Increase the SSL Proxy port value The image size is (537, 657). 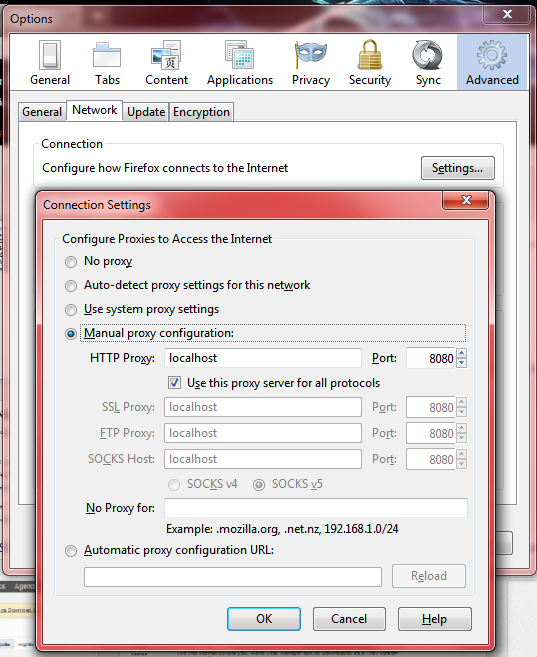(x=461, y=402)
